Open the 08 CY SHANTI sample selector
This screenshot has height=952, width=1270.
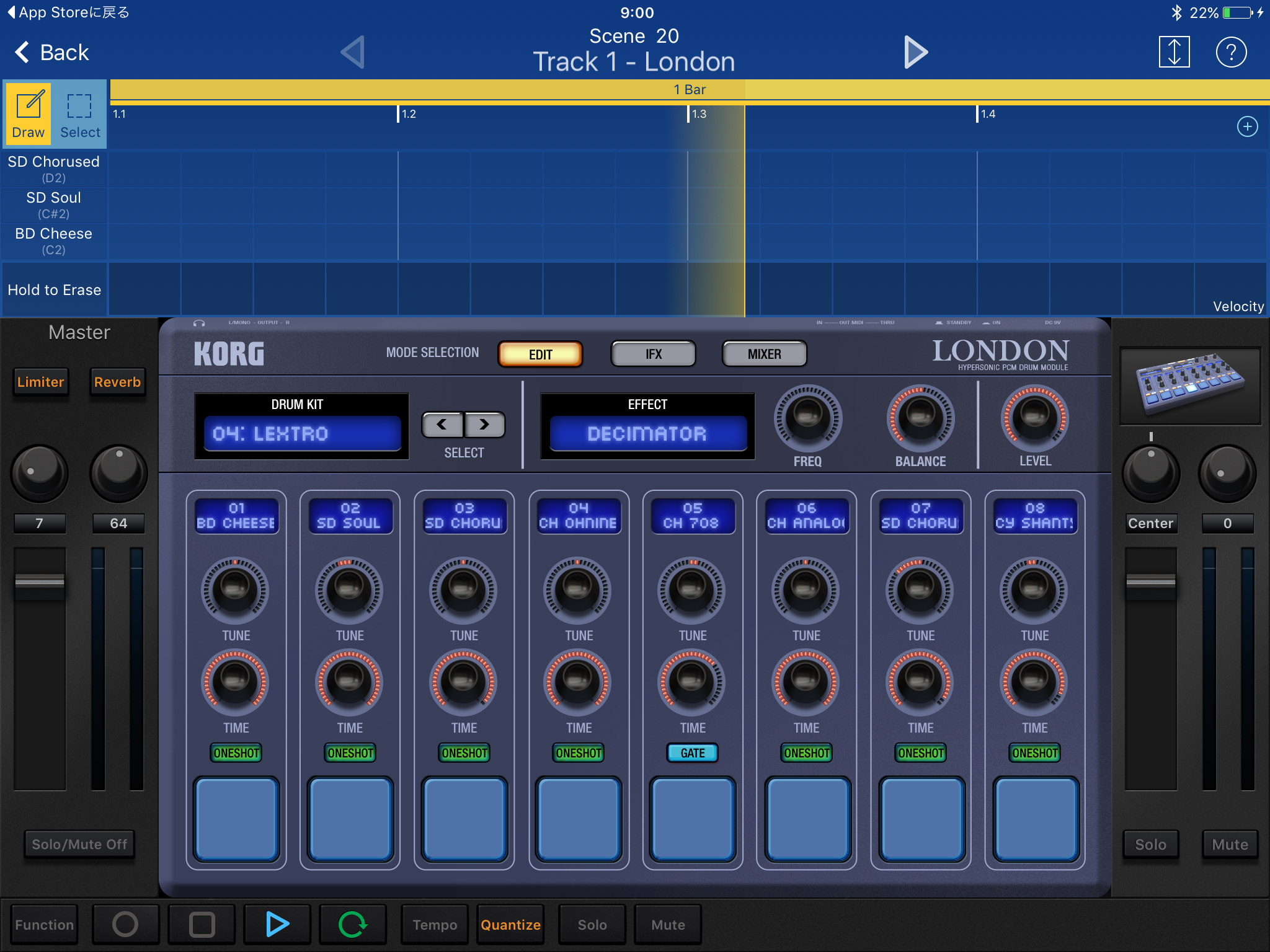coord(1035,516)
